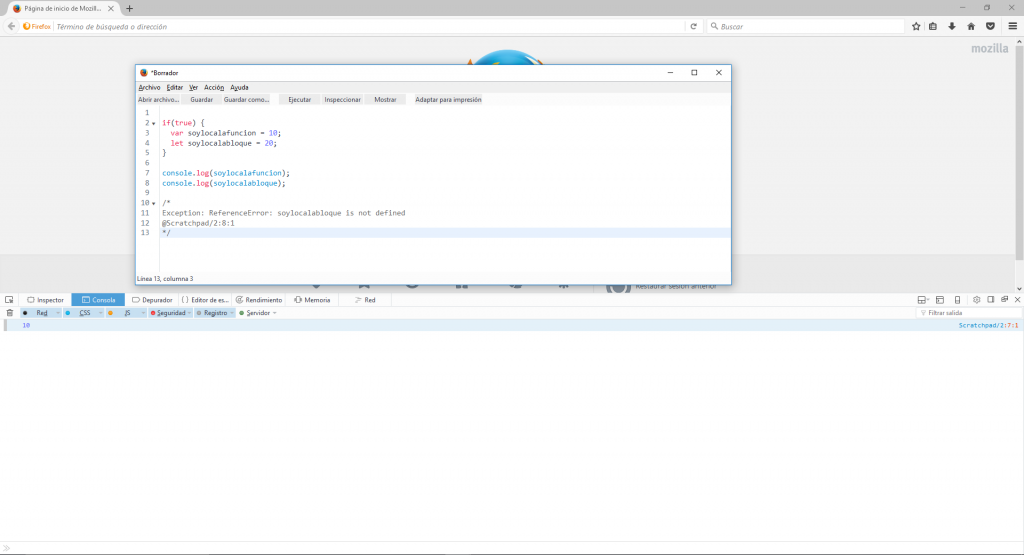Toggle the CSS console filter

click(84, 313)
